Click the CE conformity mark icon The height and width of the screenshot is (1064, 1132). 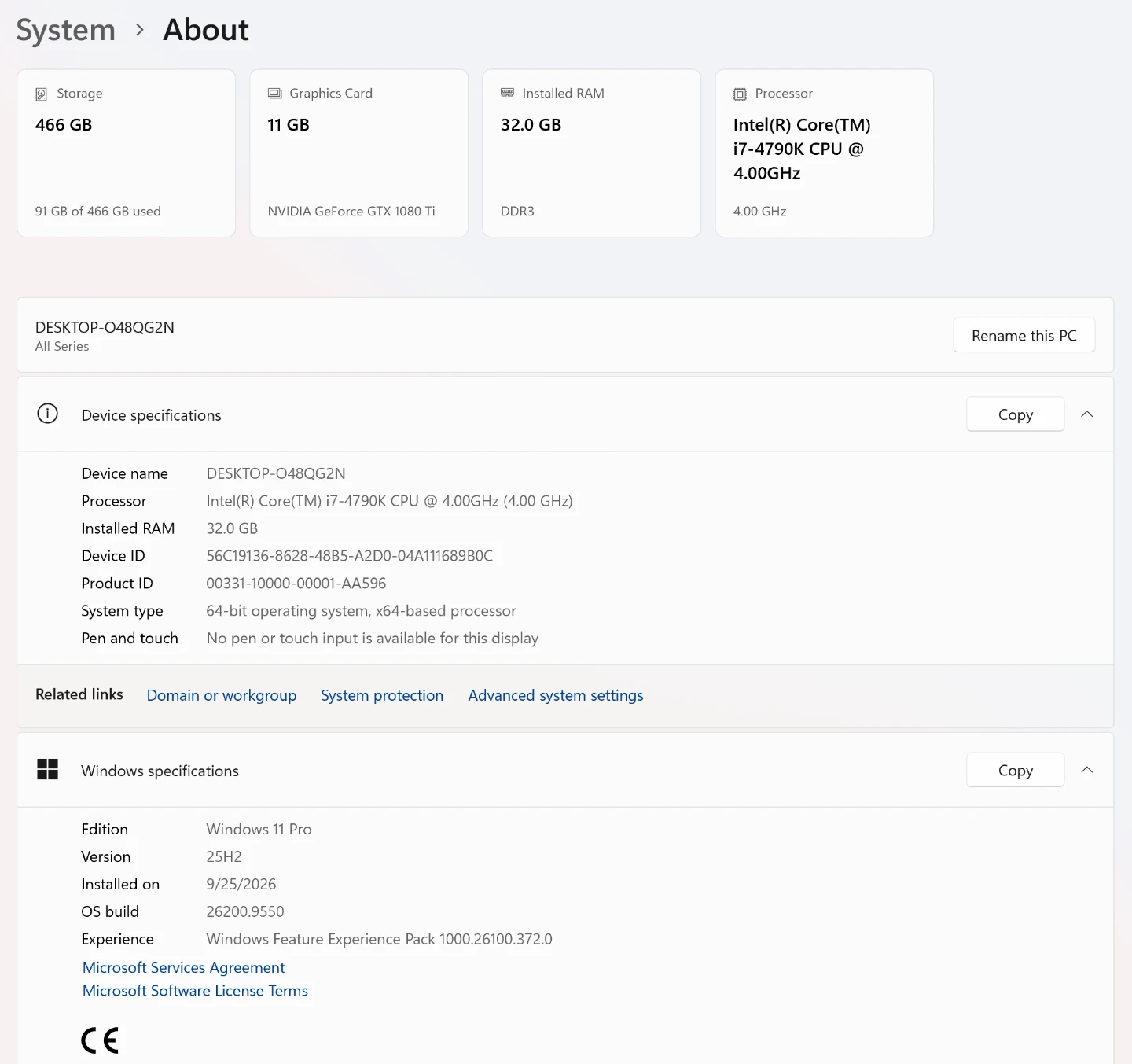[x=100, y=1040]
